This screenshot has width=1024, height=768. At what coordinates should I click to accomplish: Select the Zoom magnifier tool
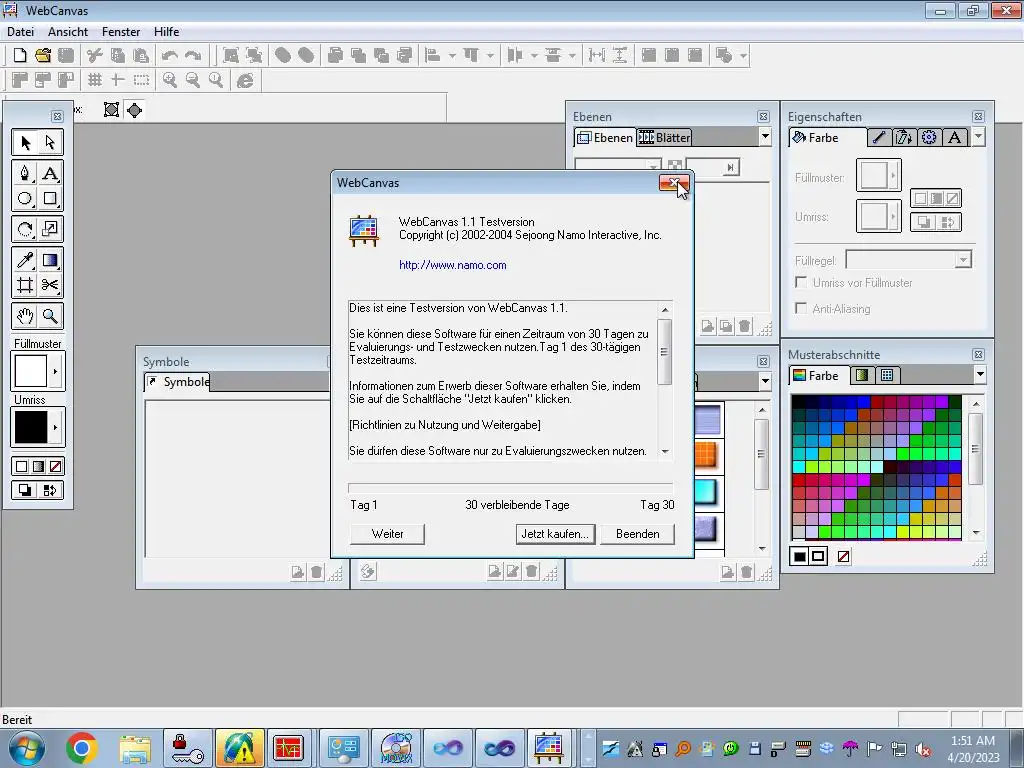50,316
